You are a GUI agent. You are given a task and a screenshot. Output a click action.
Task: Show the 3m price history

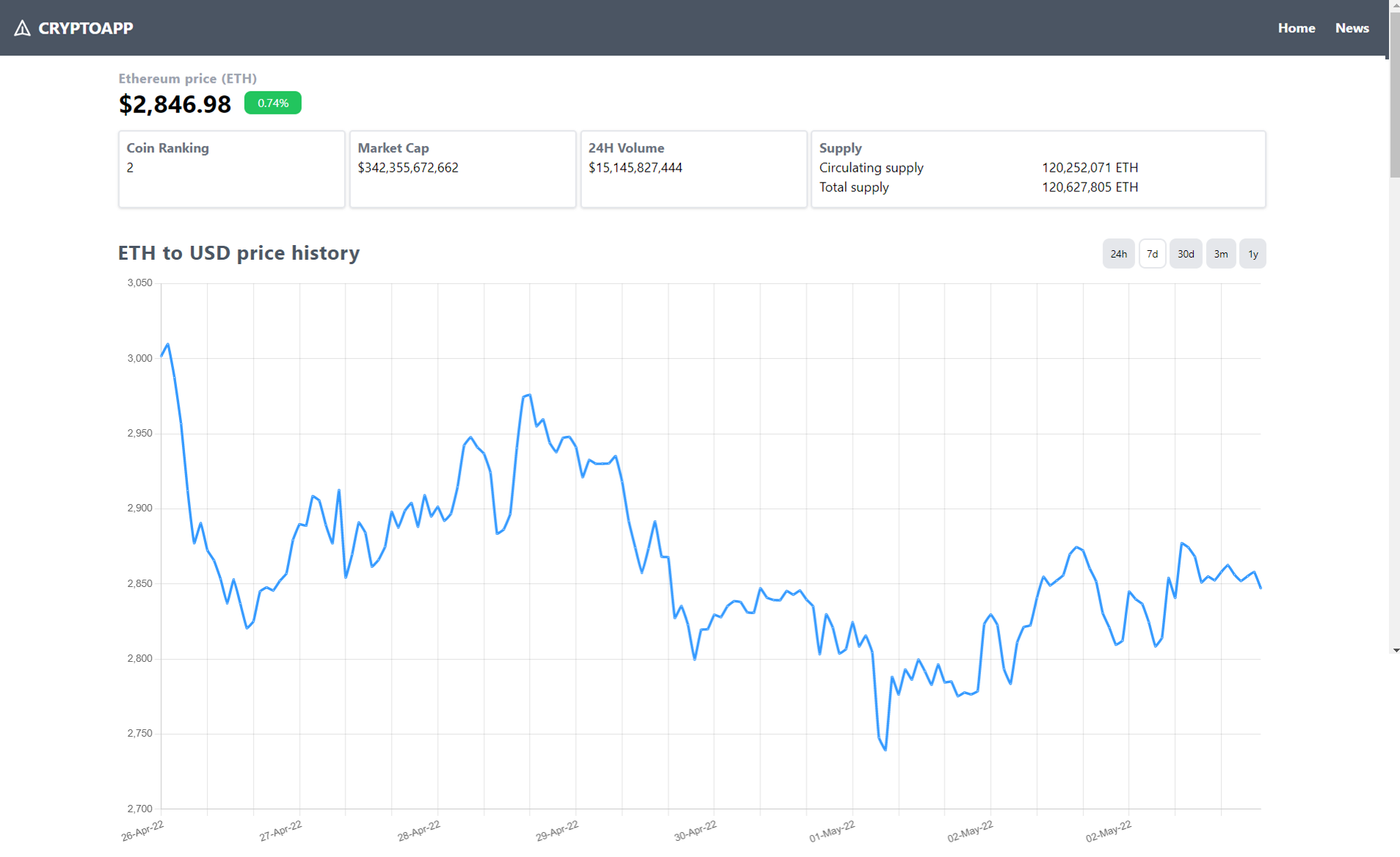1220,254
